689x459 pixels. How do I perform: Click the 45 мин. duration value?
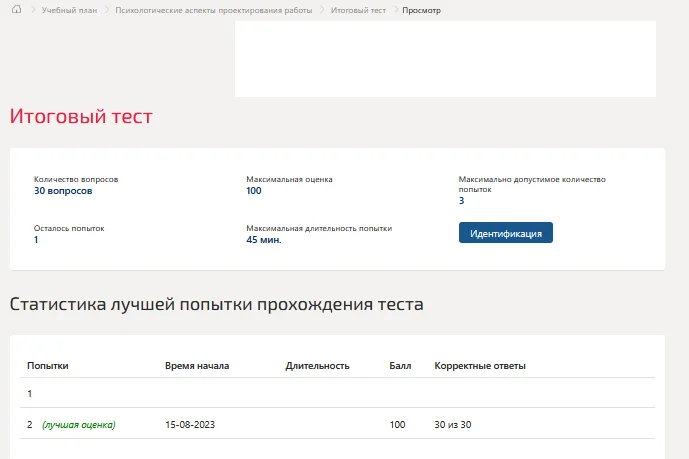264,240
